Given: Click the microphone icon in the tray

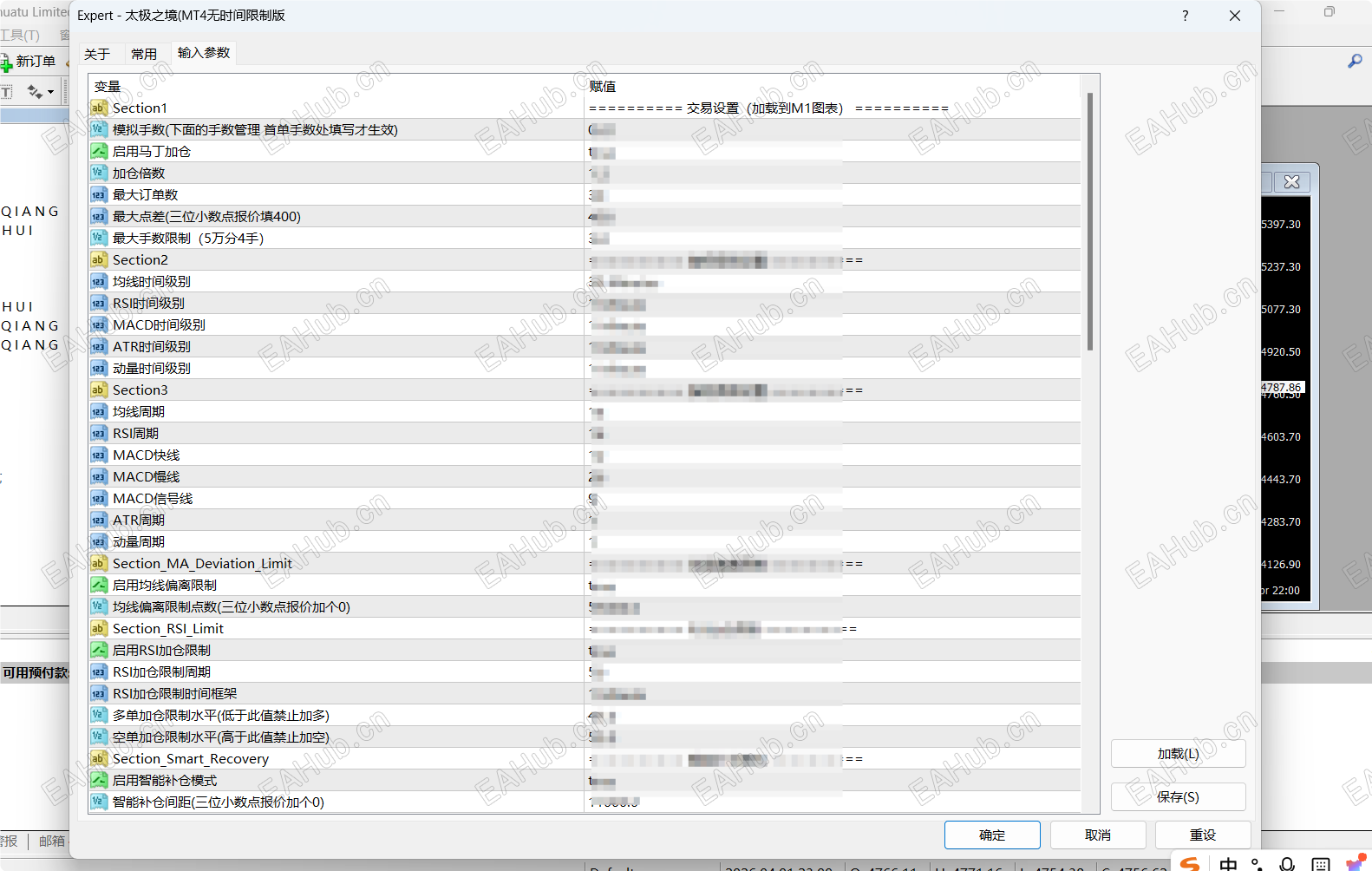Looking at the screenshot, I should 1288,864.
